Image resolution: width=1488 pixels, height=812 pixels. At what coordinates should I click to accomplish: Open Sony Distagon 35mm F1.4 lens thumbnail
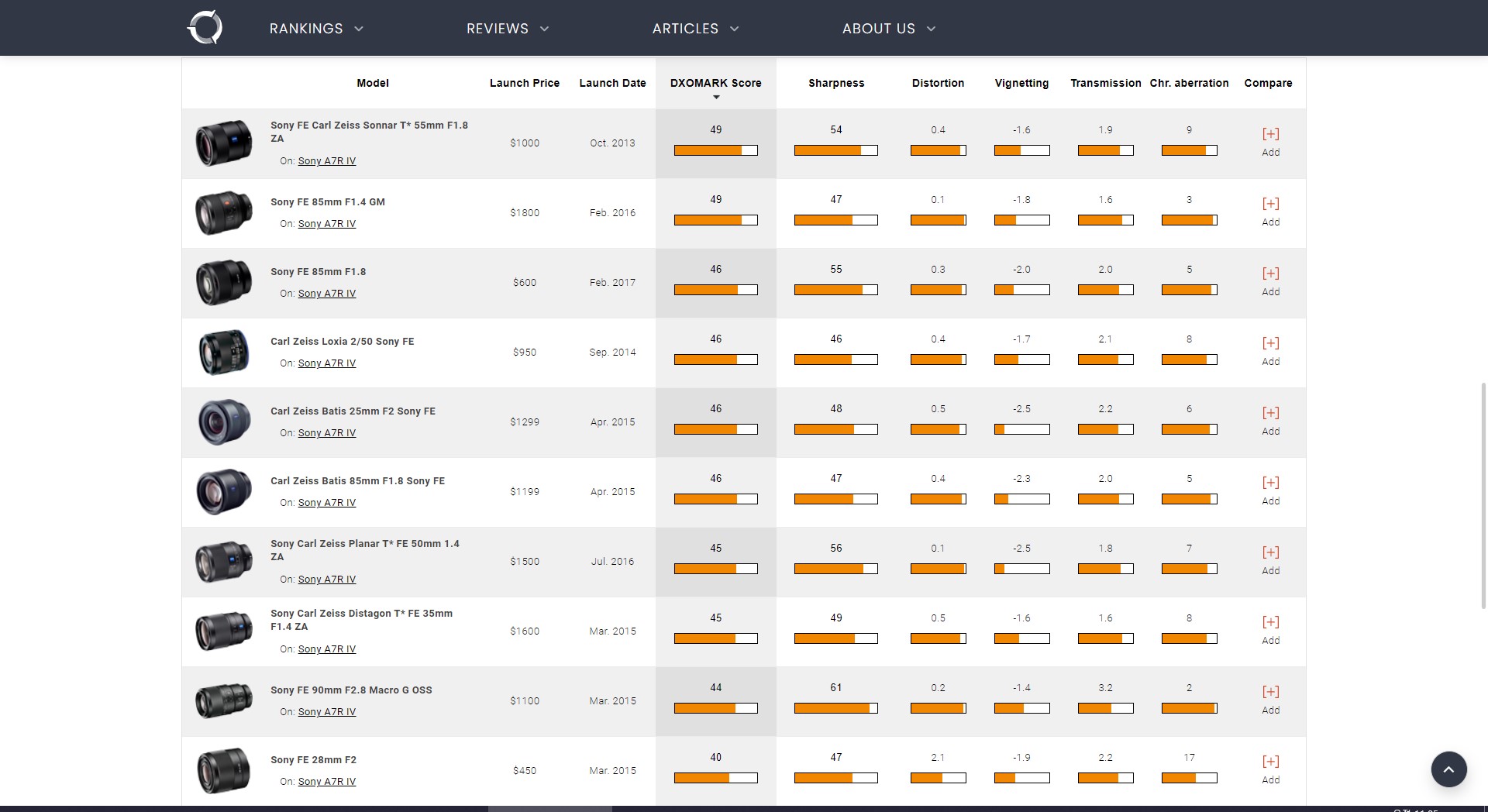(x=224, y=631)
